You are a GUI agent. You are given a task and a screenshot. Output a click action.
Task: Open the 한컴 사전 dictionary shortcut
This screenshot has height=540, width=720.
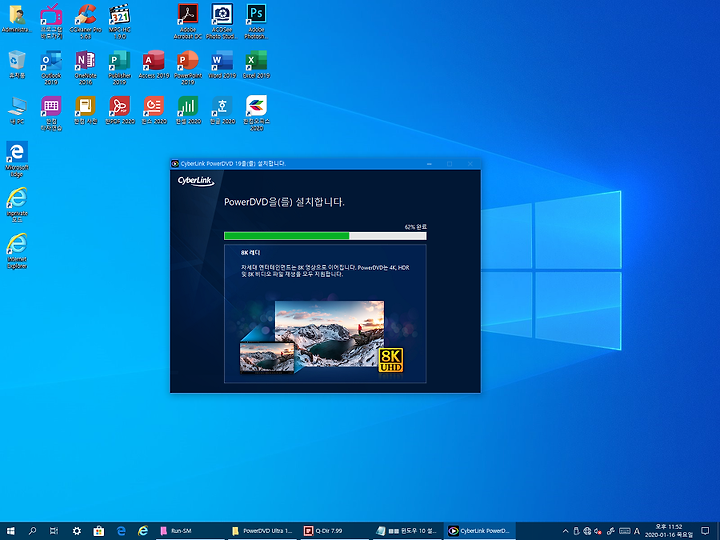(x=85, y=111)
